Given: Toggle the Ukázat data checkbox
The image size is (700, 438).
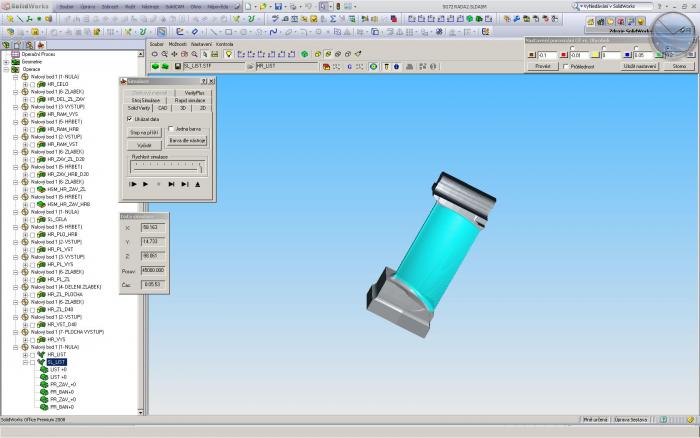Looking at the screenshot, I should click(129, 119).
